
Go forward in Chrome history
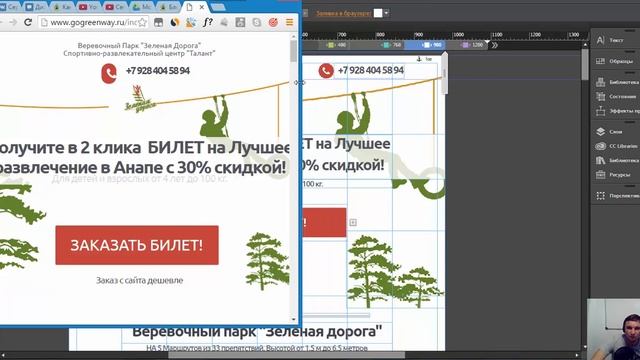click(x=13, y=22)
